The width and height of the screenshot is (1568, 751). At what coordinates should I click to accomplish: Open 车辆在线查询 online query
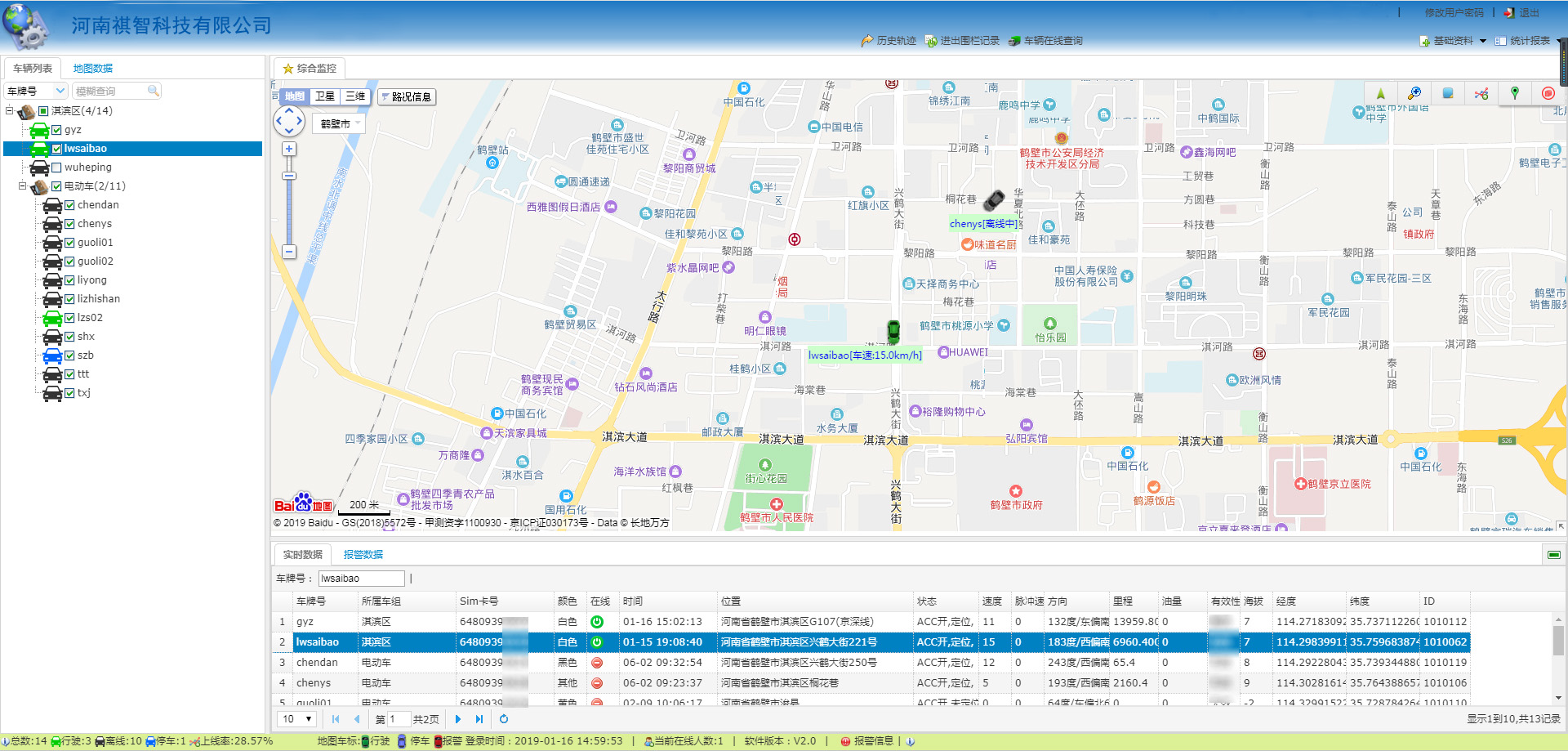point(1045,41)
